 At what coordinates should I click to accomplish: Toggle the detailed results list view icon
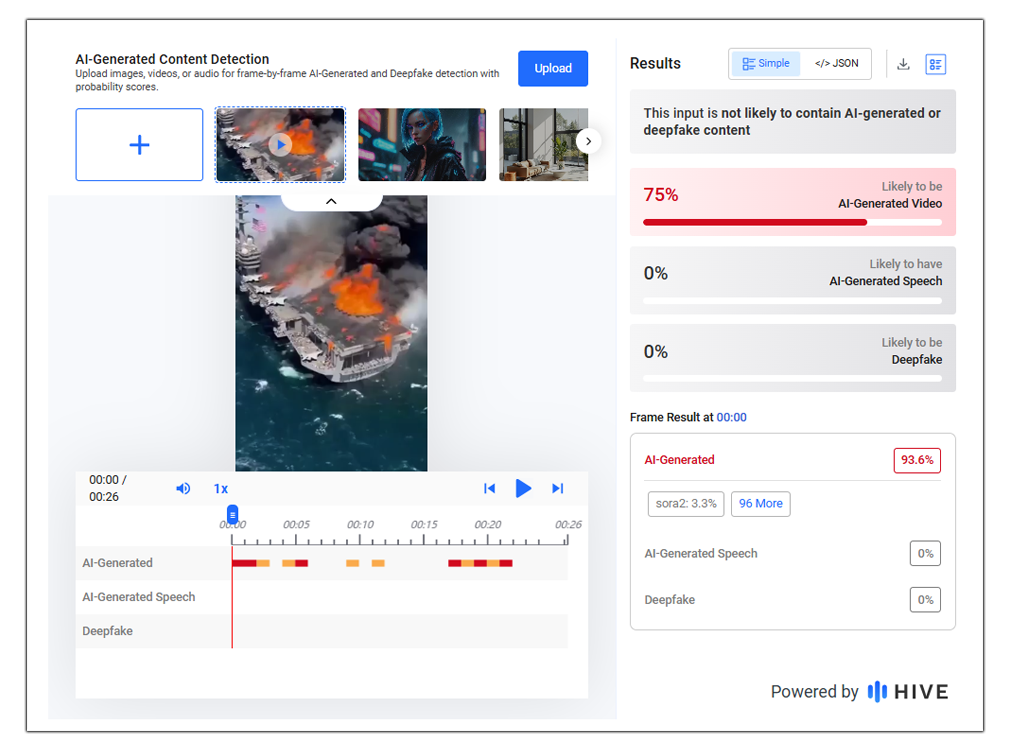pos(935,64)
